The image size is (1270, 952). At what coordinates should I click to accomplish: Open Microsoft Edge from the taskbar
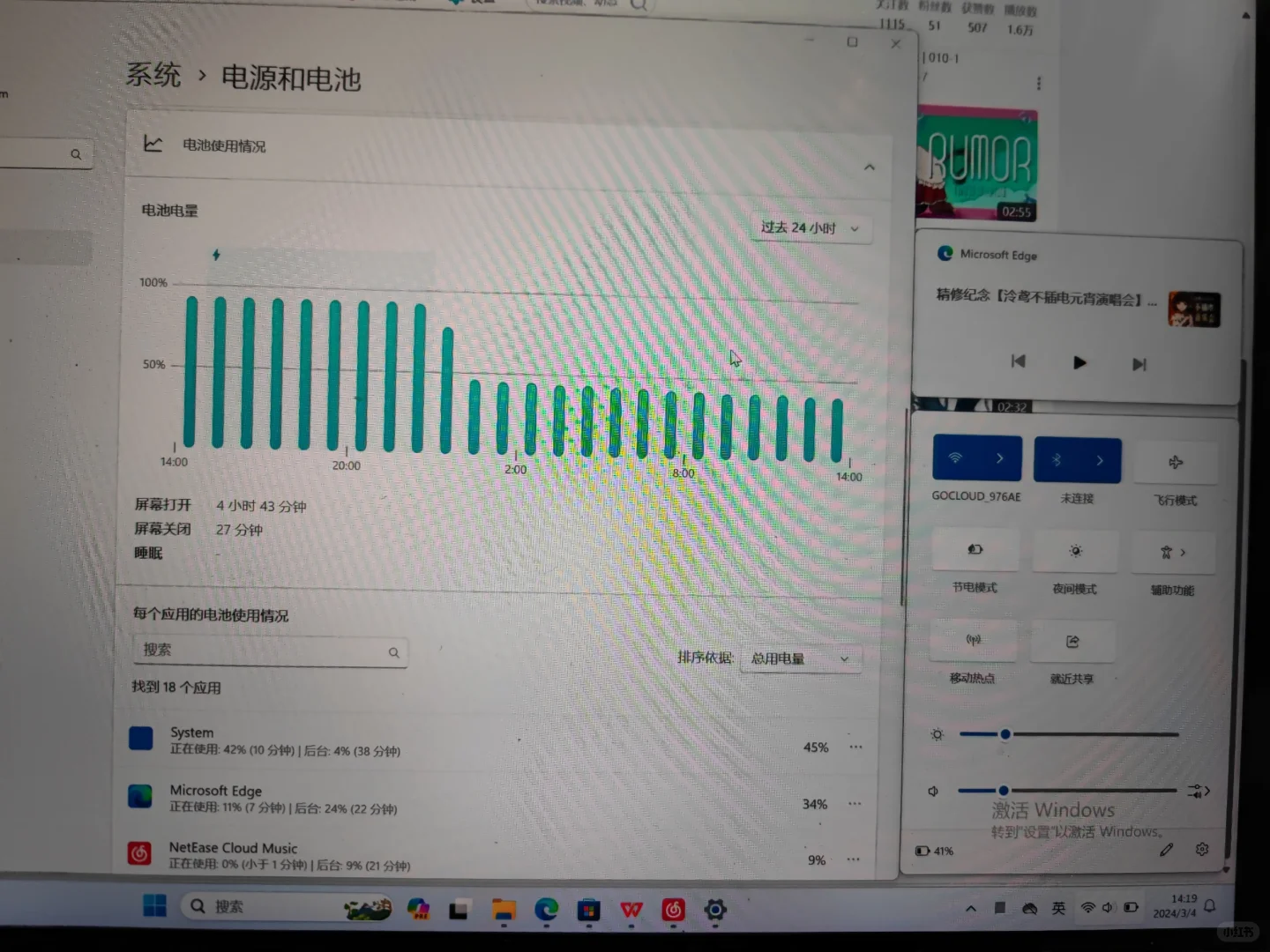pyautogui.click(x=547, y=908)
